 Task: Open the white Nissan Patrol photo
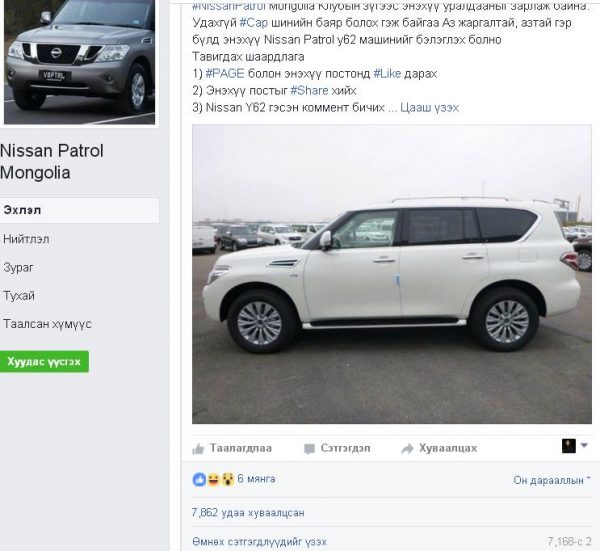click(392, 274)
